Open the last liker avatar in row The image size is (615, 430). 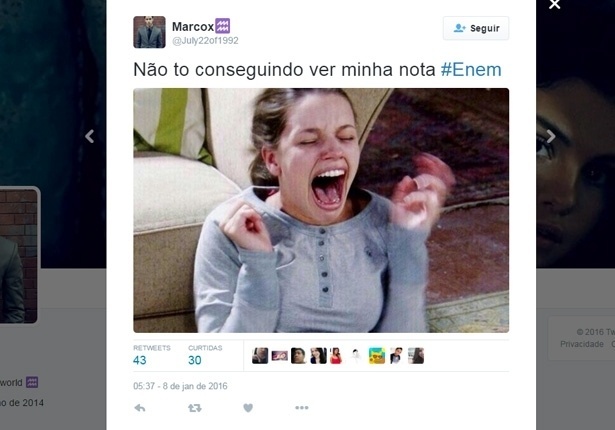click(x=416, y=356)
